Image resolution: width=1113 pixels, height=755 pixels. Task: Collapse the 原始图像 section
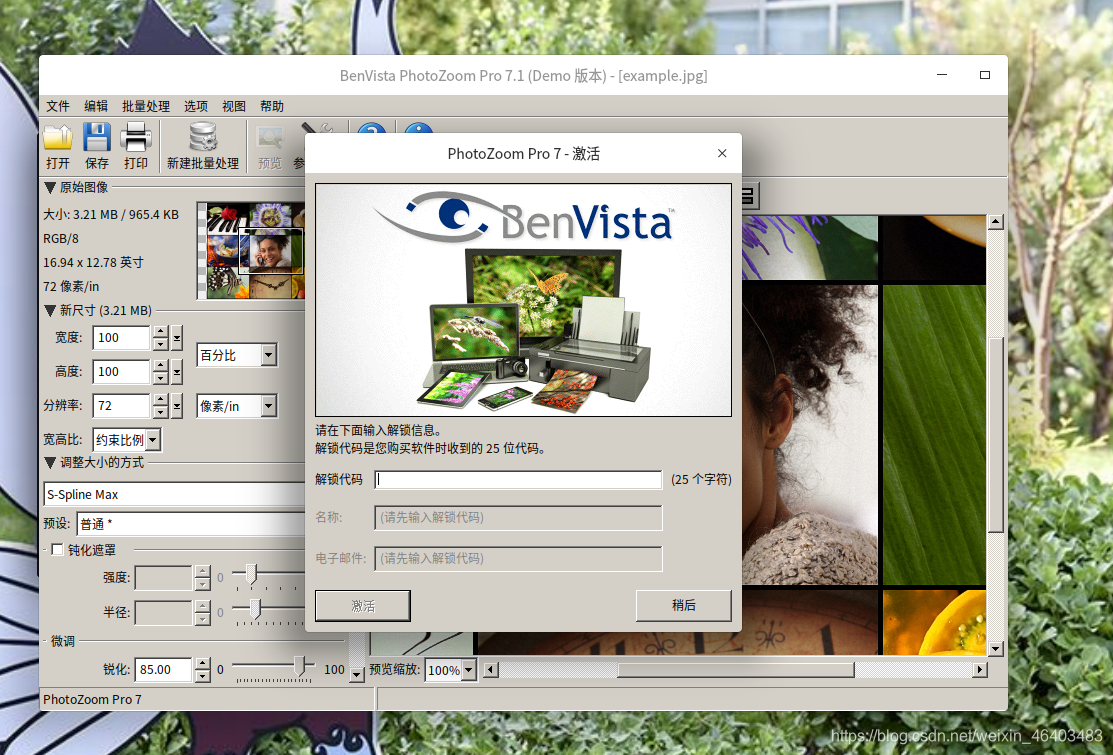[50, 187]
